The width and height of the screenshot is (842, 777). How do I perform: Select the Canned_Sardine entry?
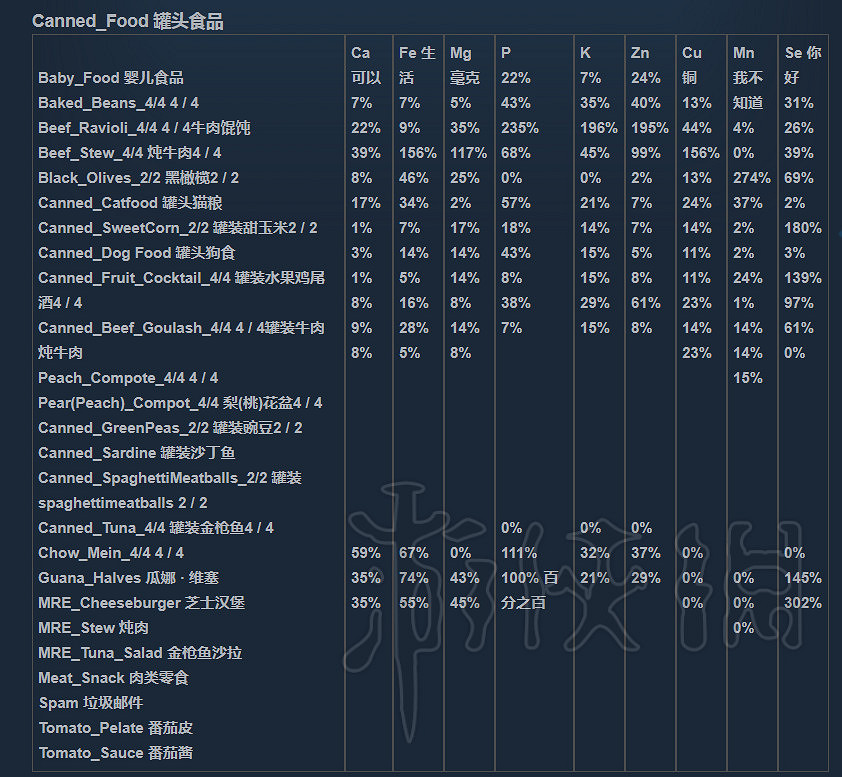(137, 453)
